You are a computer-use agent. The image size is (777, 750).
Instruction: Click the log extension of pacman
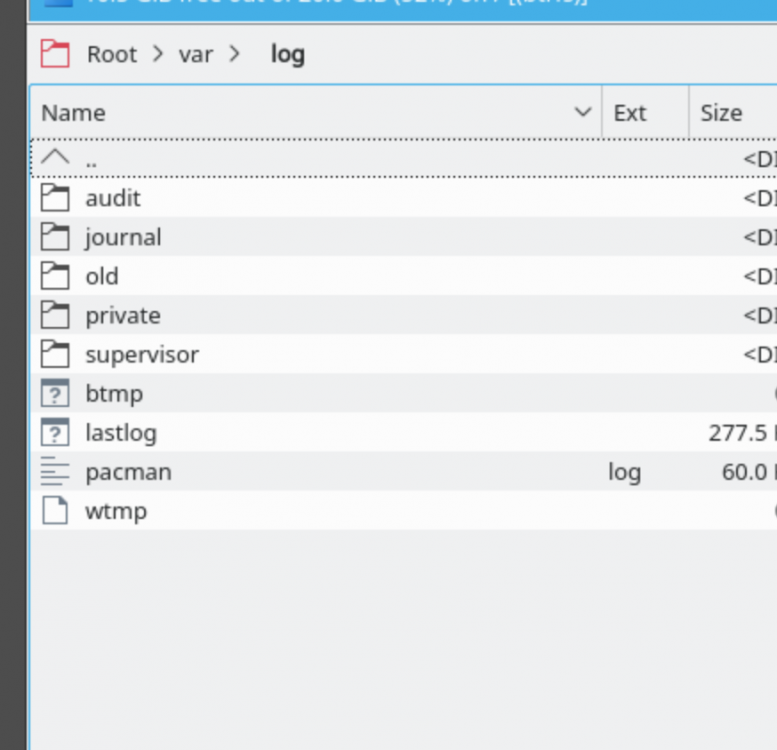pyautogui.click(x=625, y=473)
